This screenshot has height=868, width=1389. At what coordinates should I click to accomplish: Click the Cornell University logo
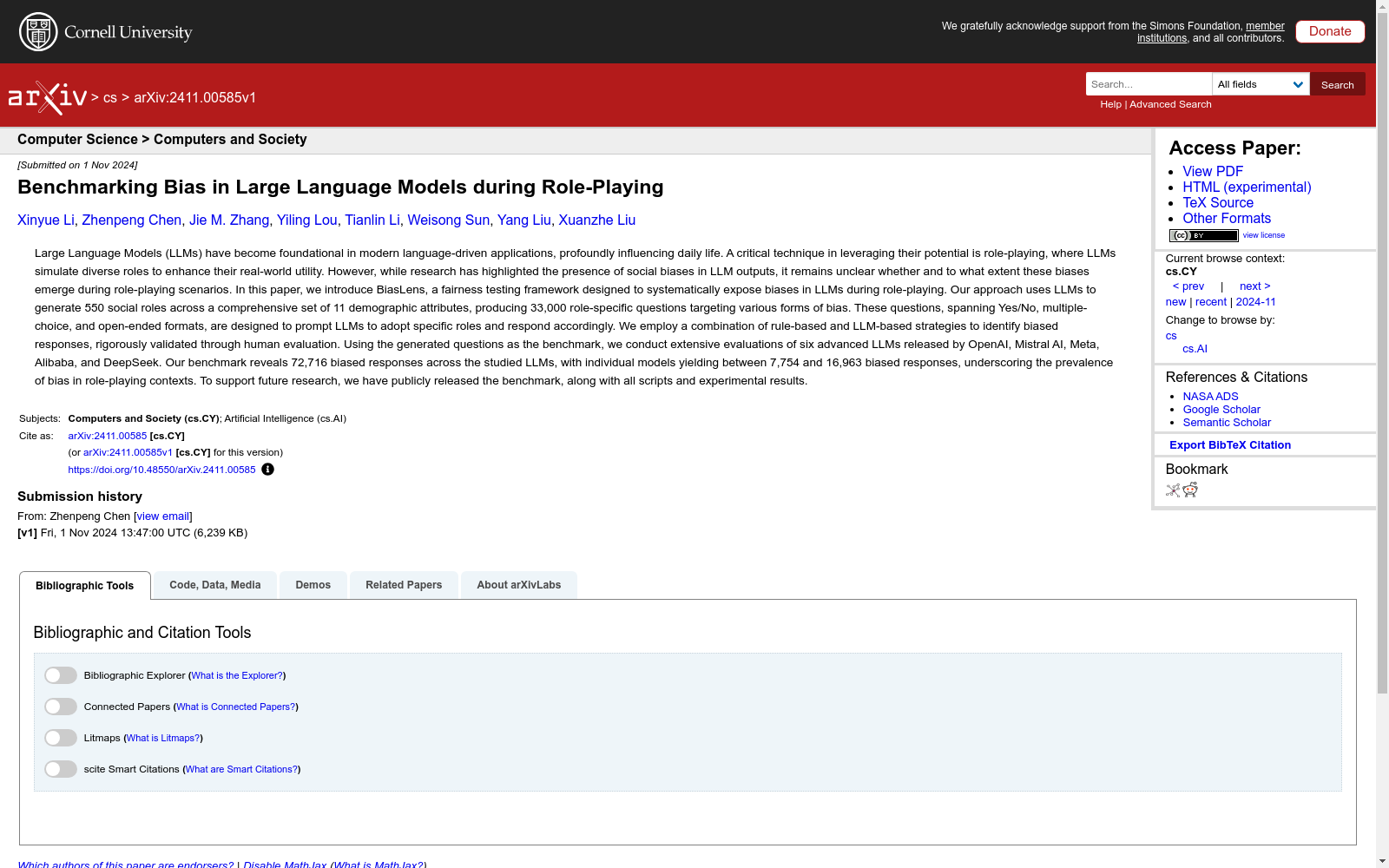pos(104,31)
